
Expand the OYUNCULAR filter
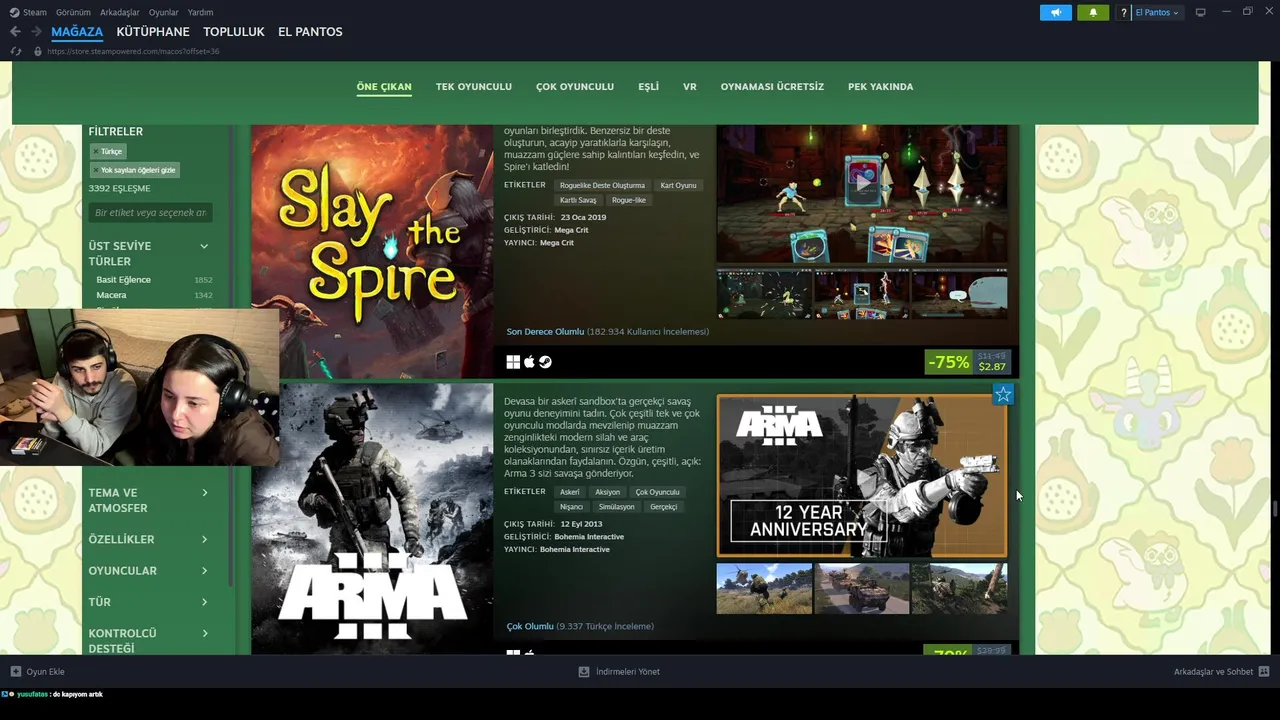tap(149, 571)
